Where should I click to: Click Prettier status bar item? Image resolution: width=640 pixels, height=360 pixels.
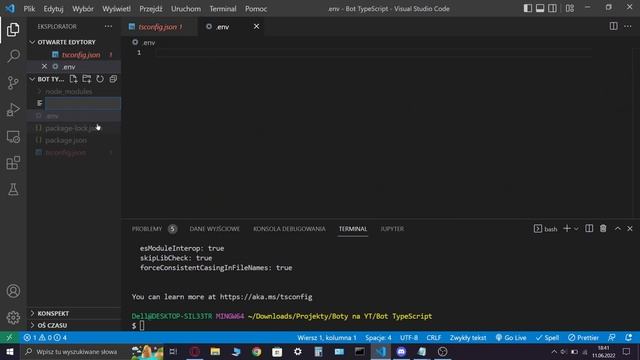tap(583, 338)
